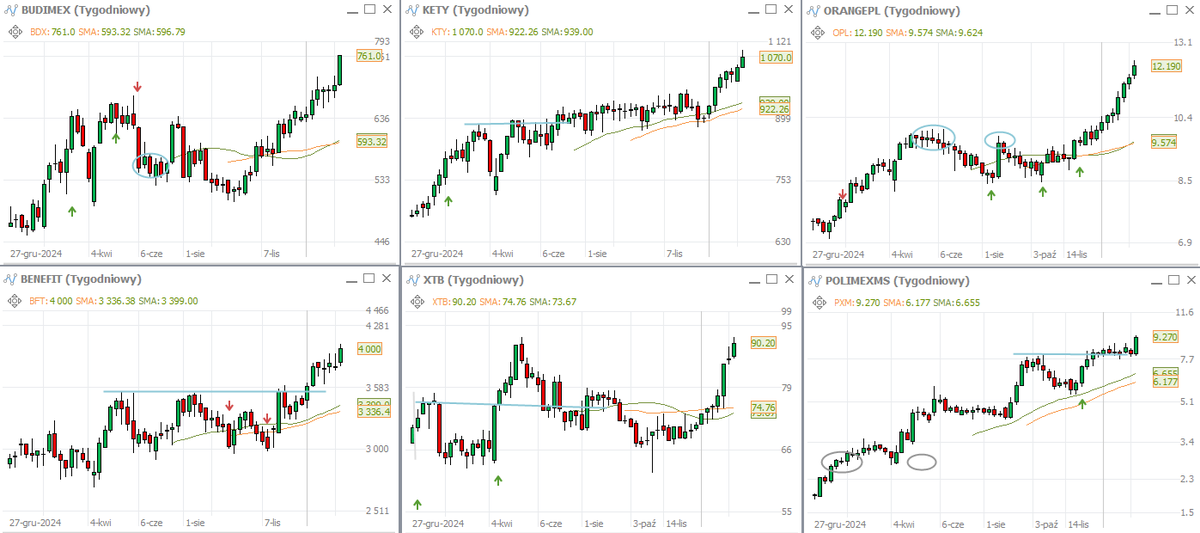Select the BENEFIT (Tygodniowy) title
Screen dimensions: 1200x533
point(81,278)
